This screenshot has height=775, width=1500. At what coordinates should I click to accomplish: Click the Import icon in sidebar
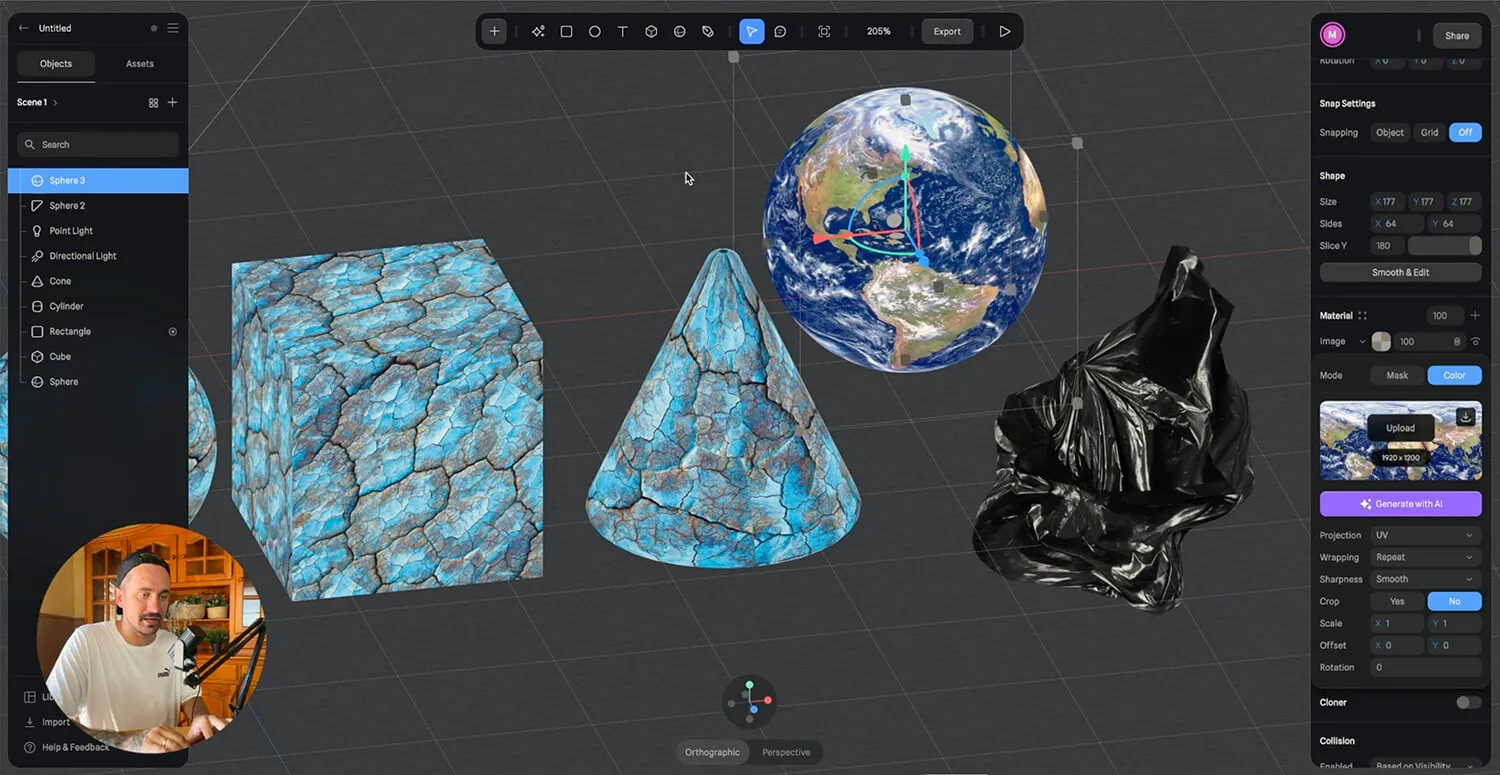point(29,722)
